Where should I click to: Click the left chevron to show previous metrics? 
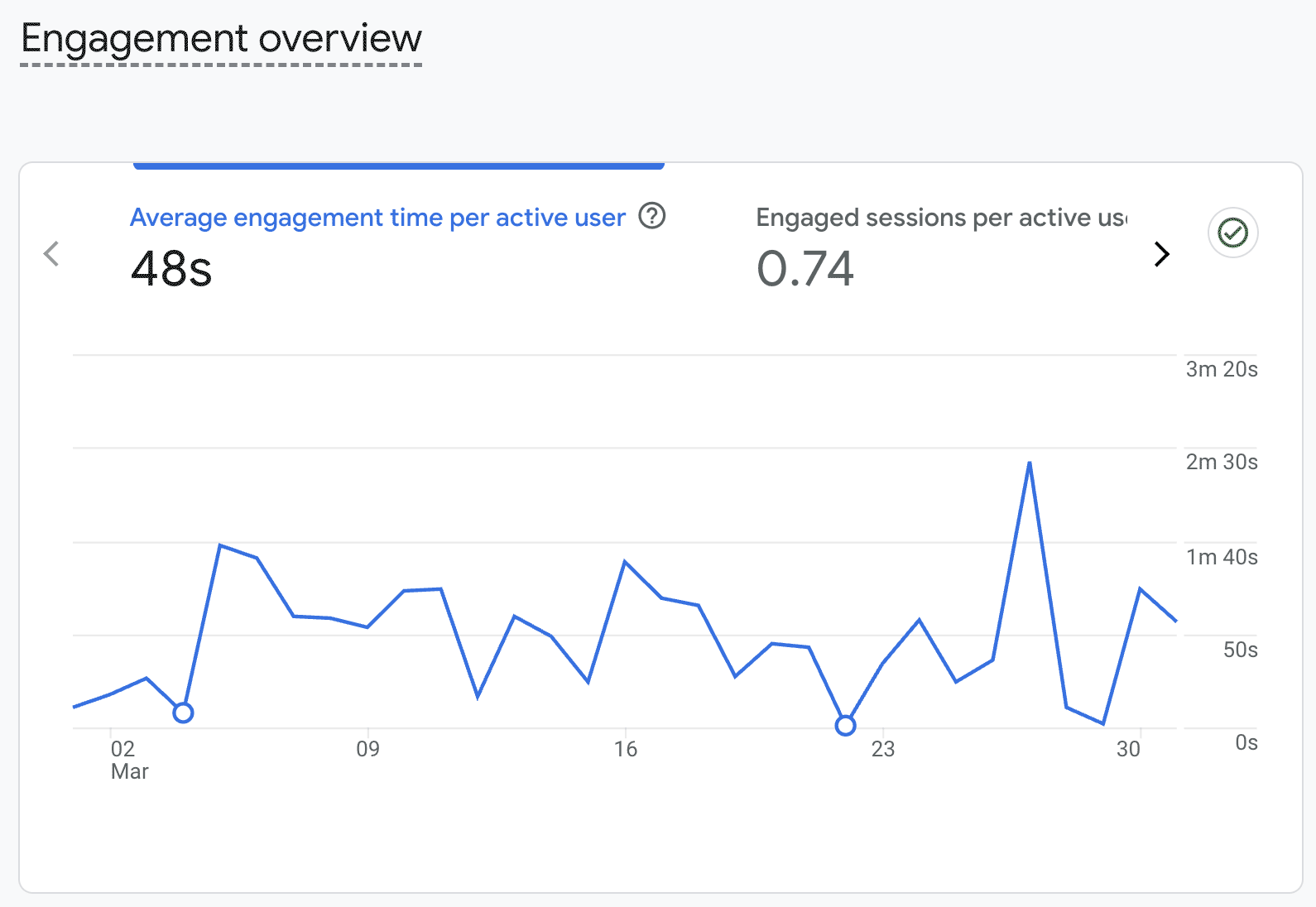[51, 253]
